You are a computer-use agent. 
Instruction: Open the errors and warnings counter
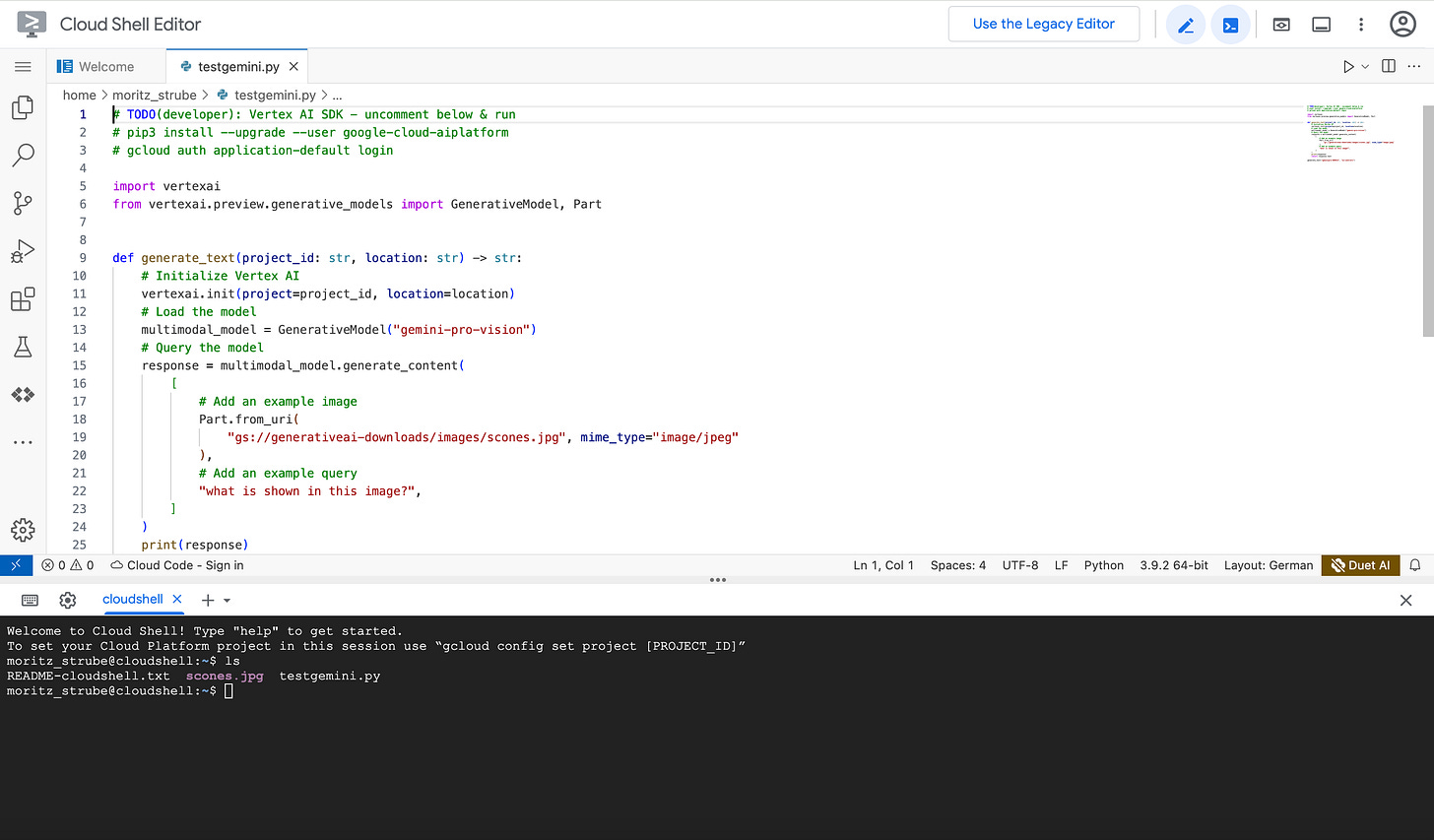point(68,565)
